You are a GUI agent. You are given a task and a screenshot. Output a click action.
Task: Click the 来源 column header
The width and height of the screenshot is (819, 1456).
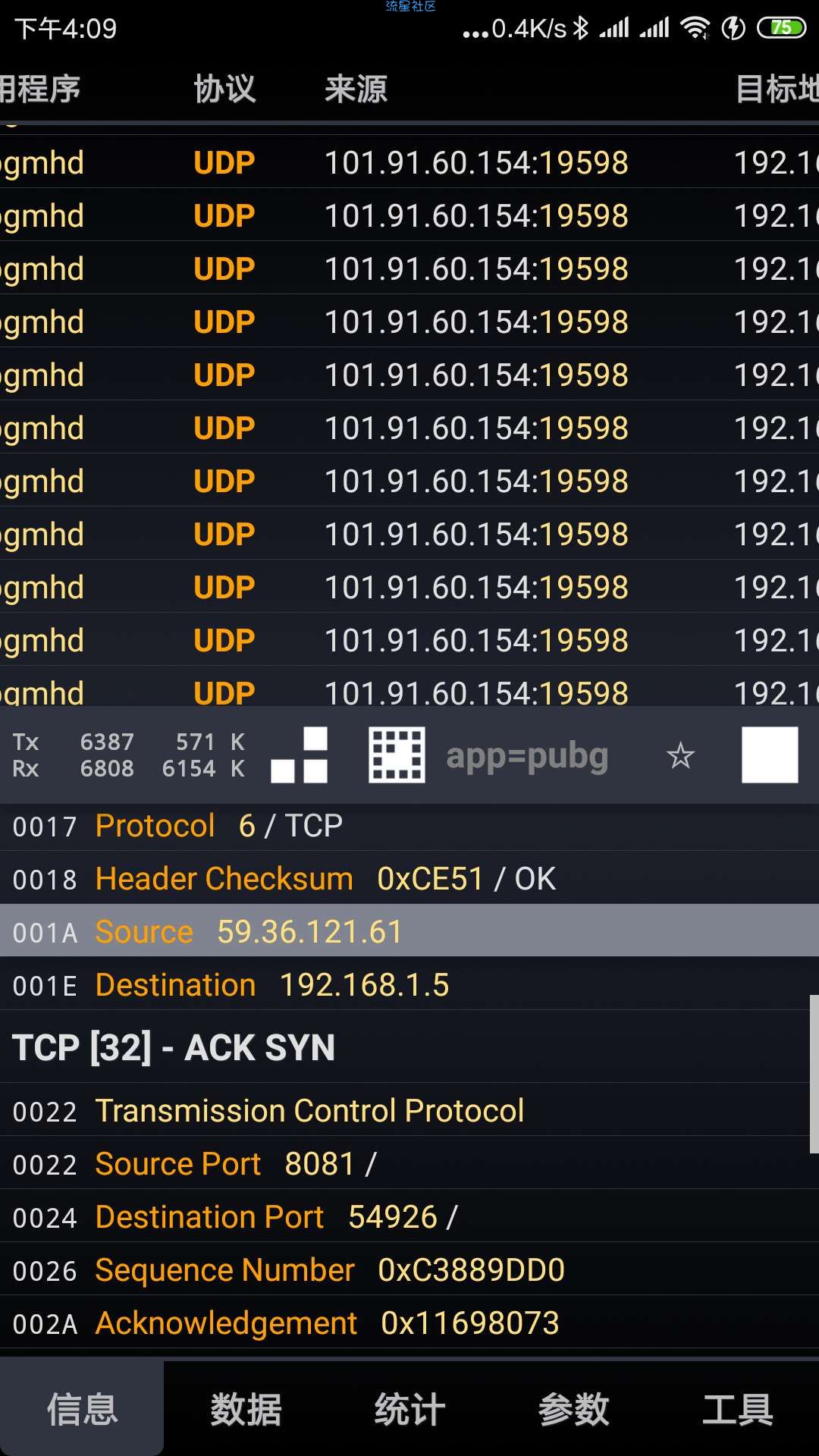[x=356, y=89]
